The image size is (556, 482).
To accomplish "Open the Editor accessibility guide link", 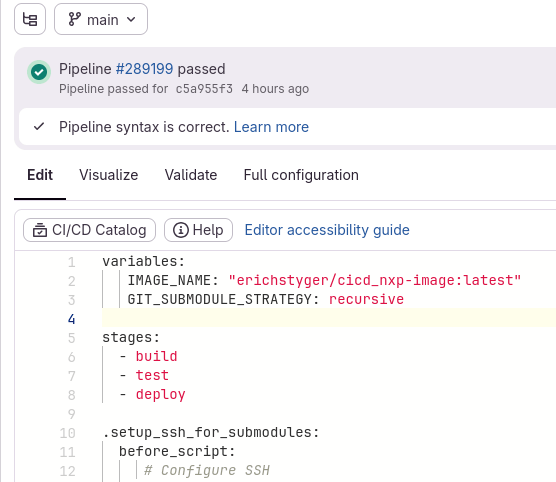I will (327, 230).
